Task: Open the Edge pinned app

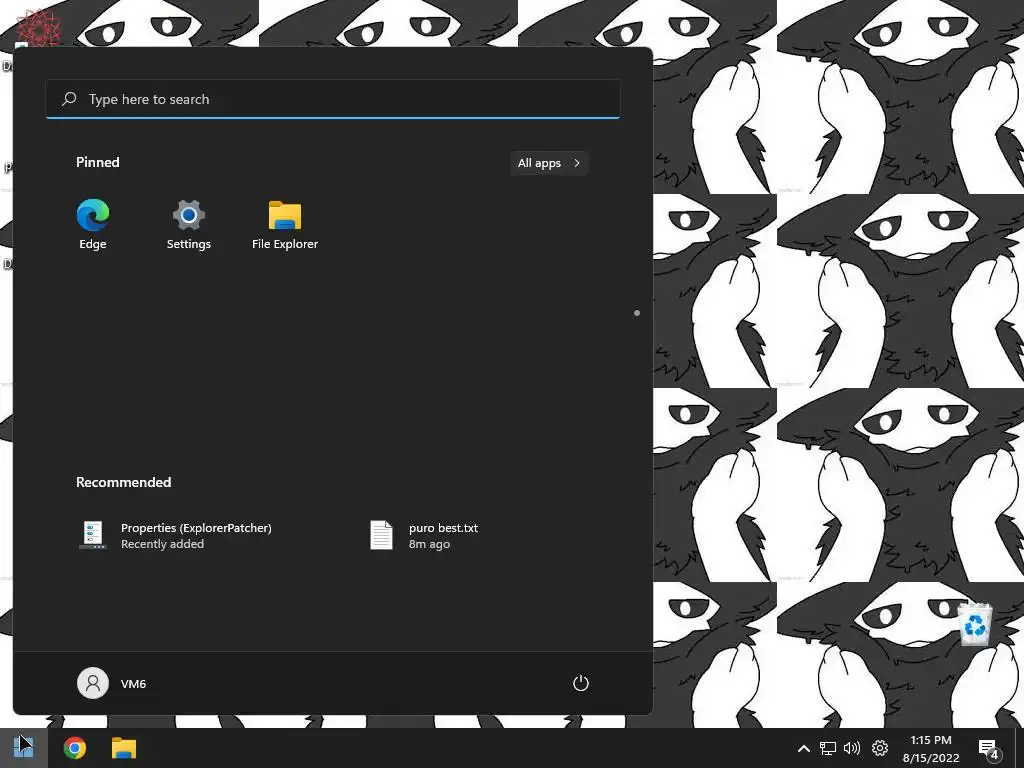Action: (x=93, y=225)
